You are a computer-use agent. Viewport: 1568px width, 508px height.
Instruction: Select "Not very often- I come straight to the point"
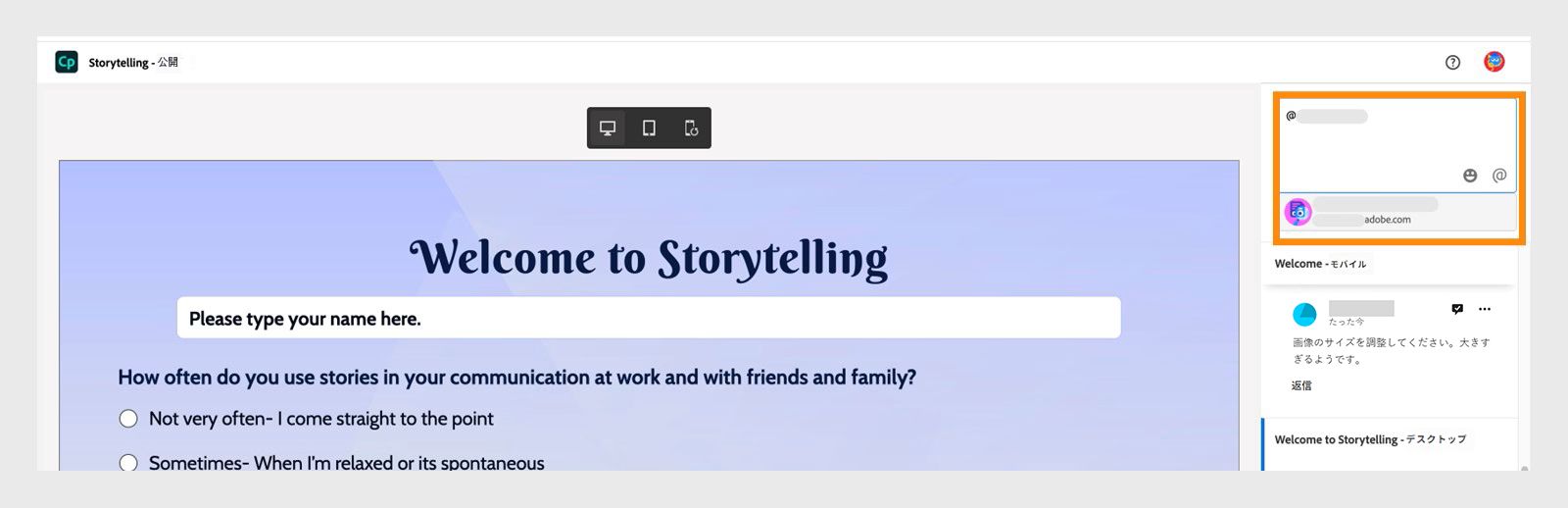(128, 419)
